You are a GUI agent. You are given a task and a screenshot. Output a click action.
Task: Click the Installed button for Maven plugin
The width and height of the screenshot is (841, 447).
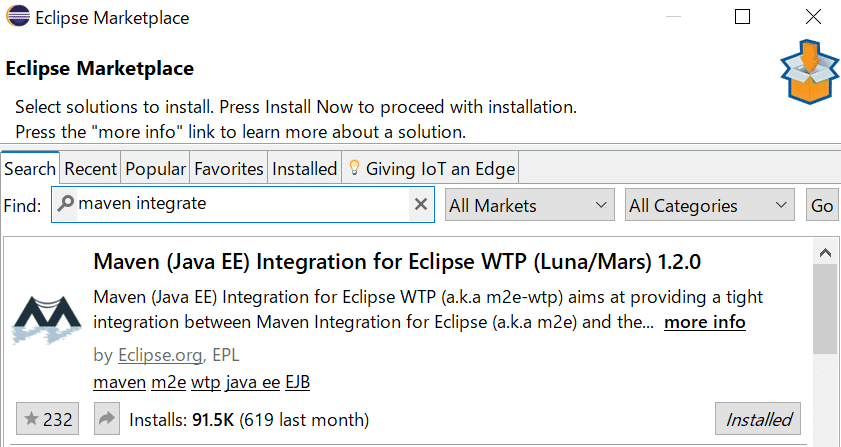point(758,419)
